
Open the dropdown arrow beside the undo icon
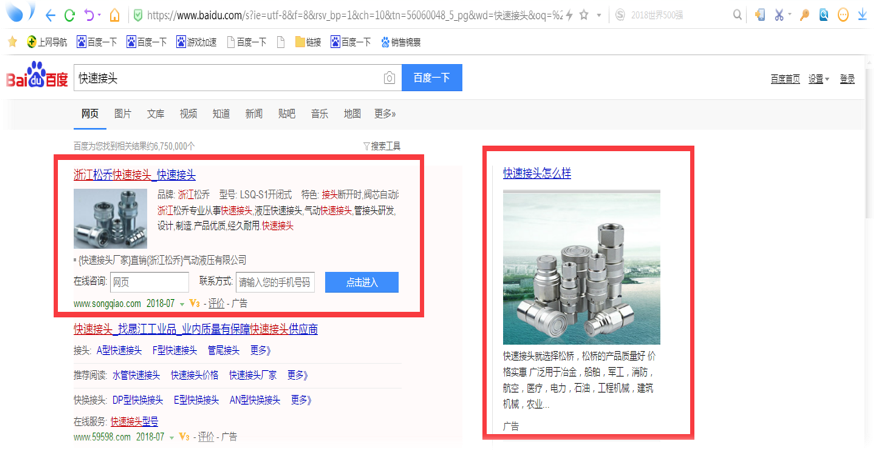(99, 16)
